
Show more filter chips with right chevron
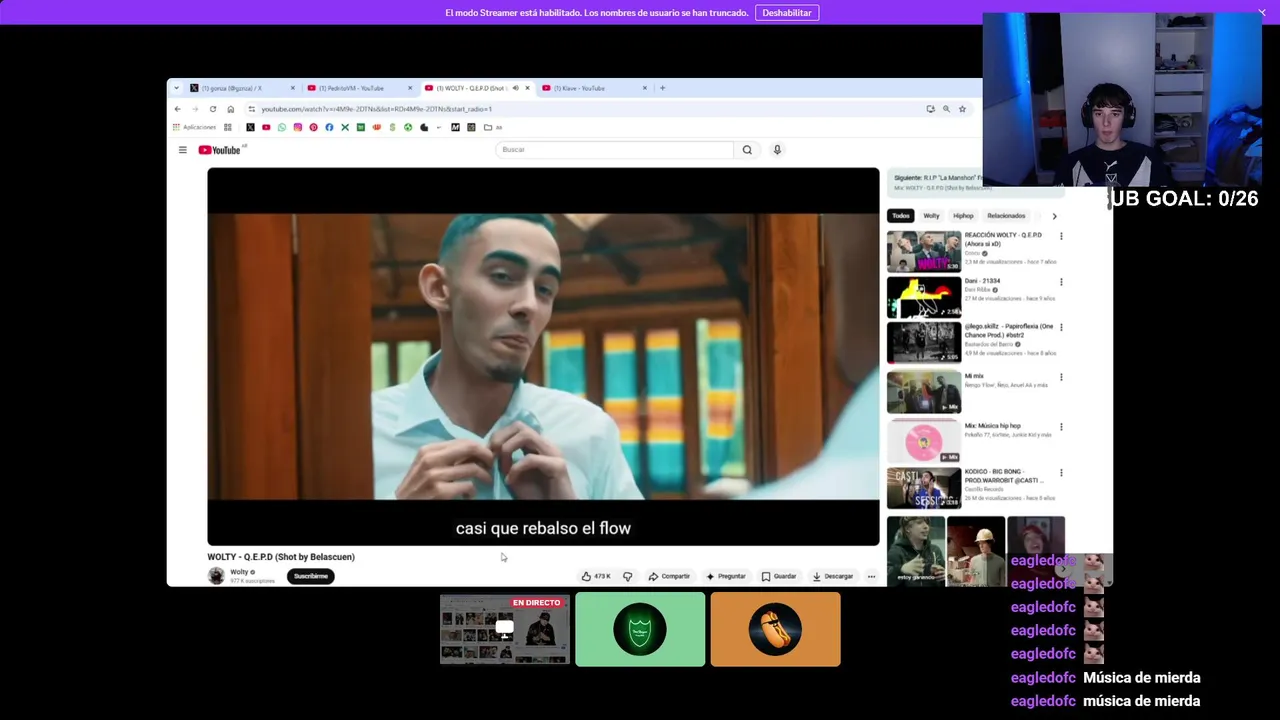pyautogui.click(x=1054, y=216)
